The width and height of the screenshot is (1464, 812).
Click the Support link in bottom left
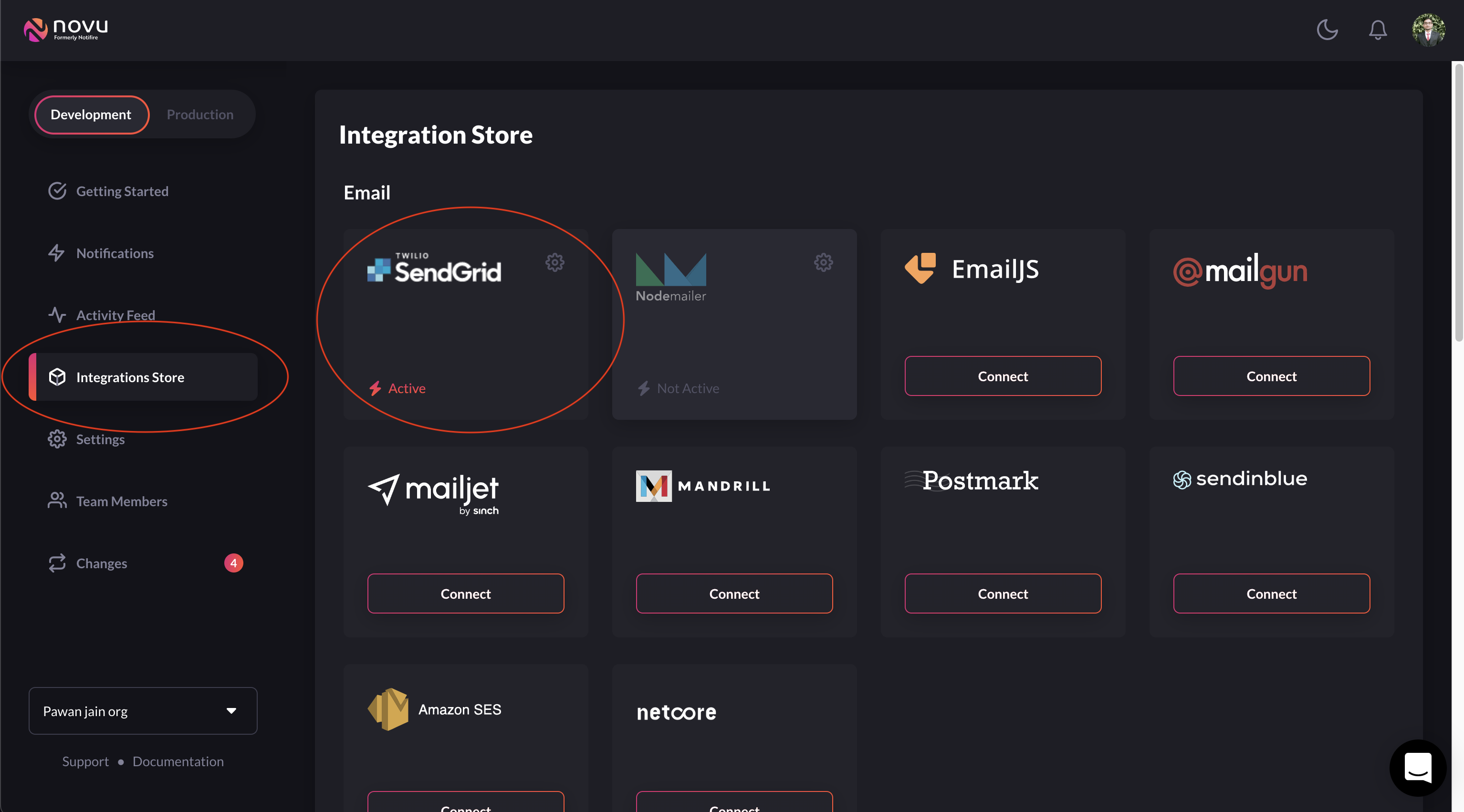tap(85, 761)
